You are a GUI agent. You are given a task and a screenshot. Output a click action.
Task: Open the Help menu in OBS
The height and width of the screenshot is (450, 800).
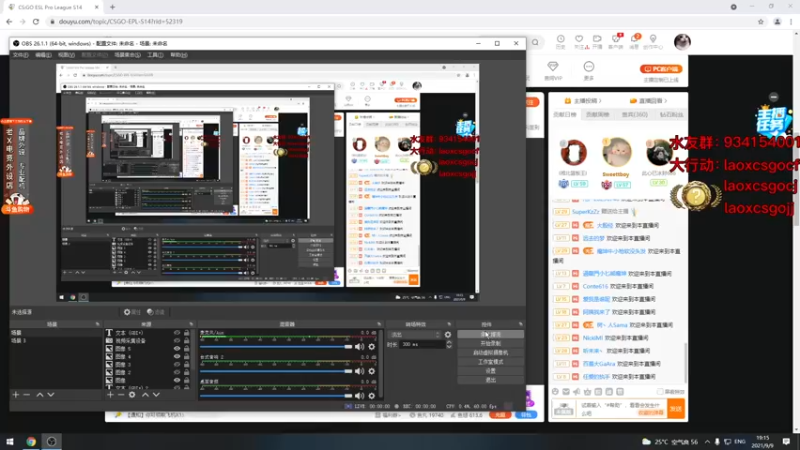point(179,55)
